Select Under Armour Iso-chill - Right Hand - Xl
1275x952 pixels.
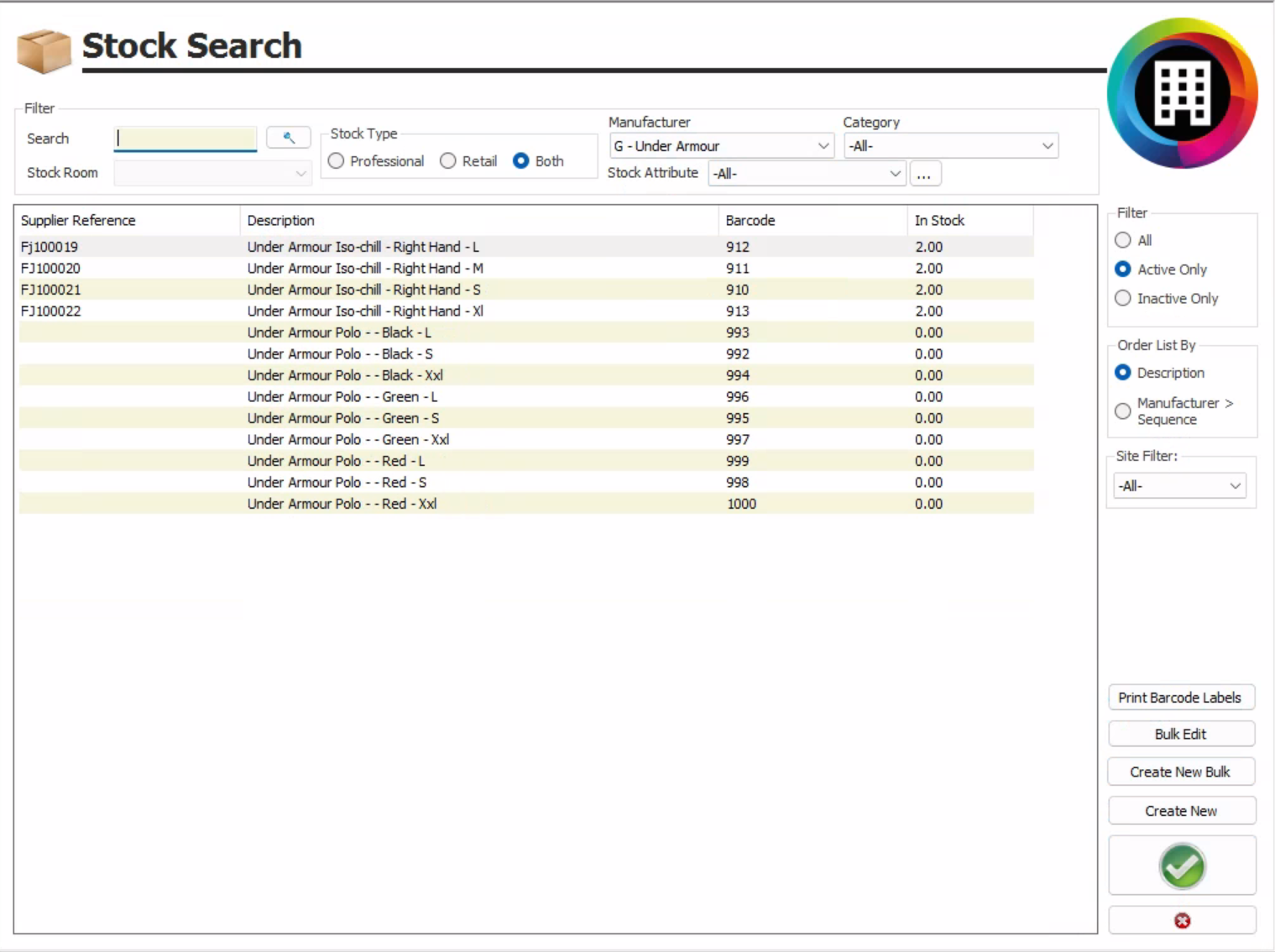365,311
